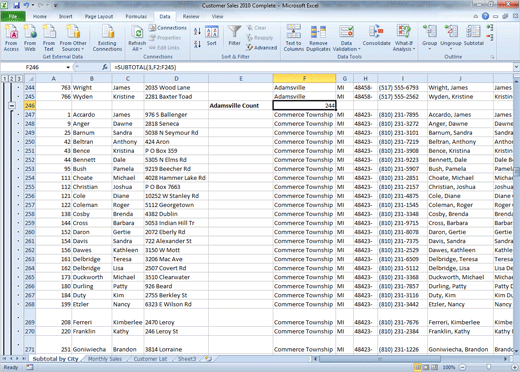Import data From Access
The height and width of the screenshot is (372, 520).
[11, 38]
